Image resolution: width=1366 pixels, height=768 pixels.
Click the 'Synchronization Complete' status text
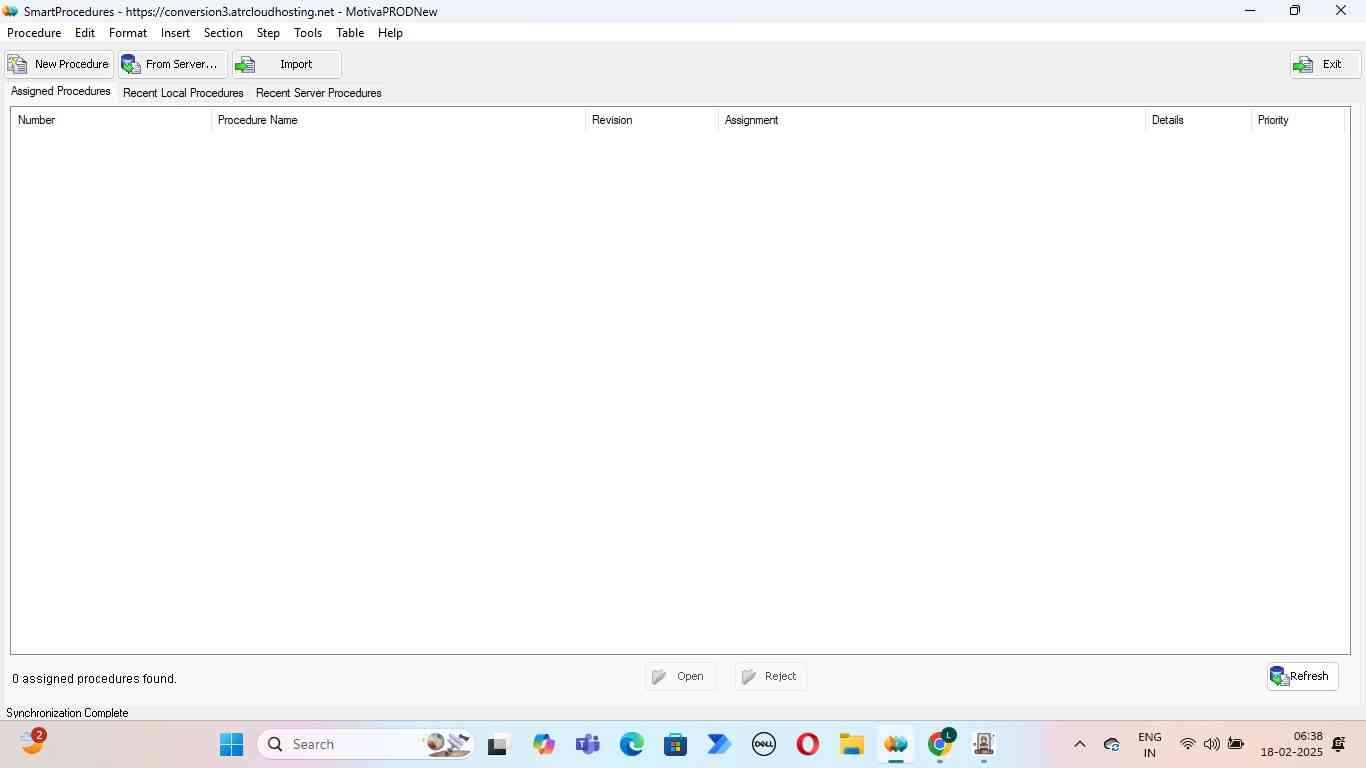point(67,713)
